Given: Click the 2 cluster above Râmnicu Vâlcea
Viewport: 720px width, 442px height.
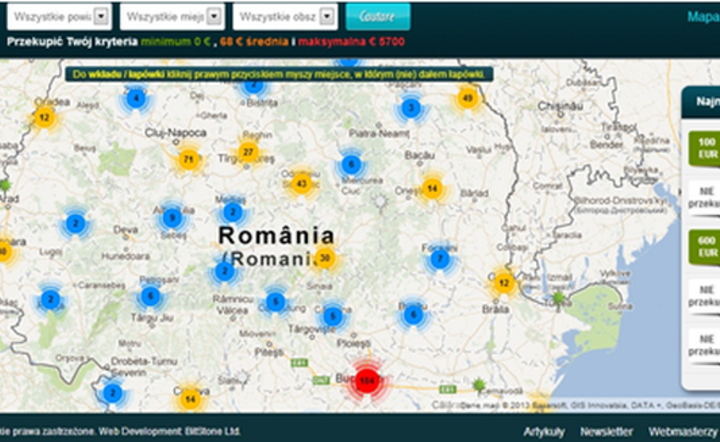Looking at the screenshot, I should (225, 271).
